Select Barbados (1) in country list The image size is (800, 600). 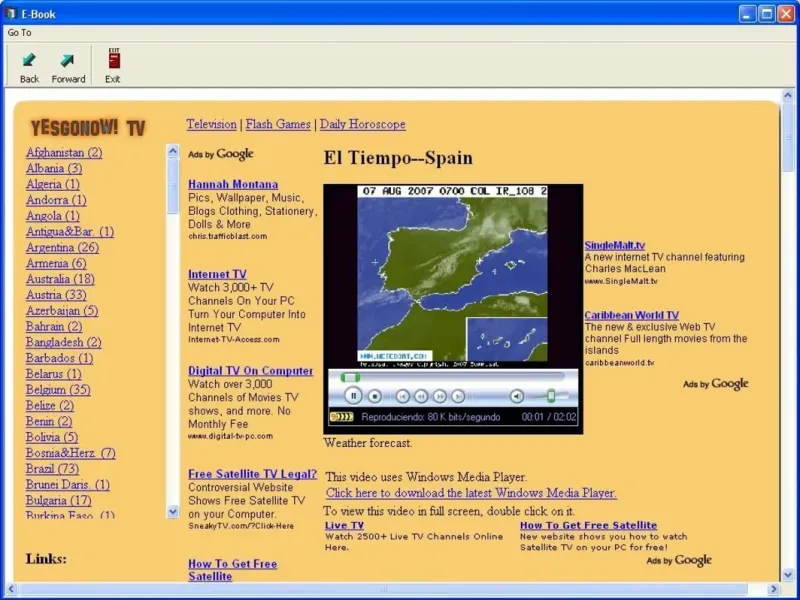(60, 358)
